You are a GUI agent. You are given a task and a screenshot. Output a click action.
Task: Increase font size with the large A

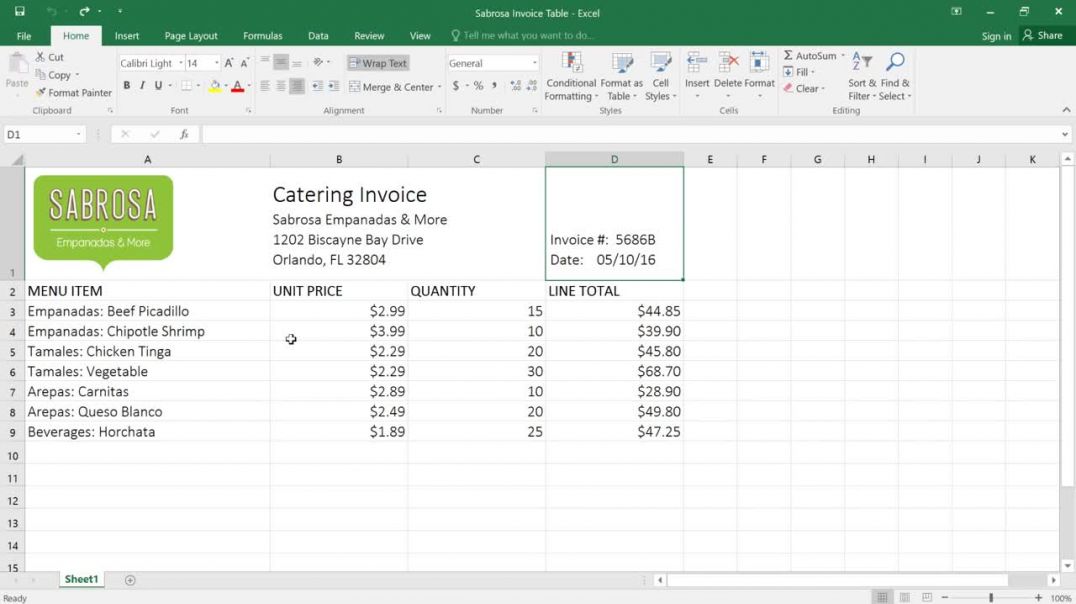(229, 62)
